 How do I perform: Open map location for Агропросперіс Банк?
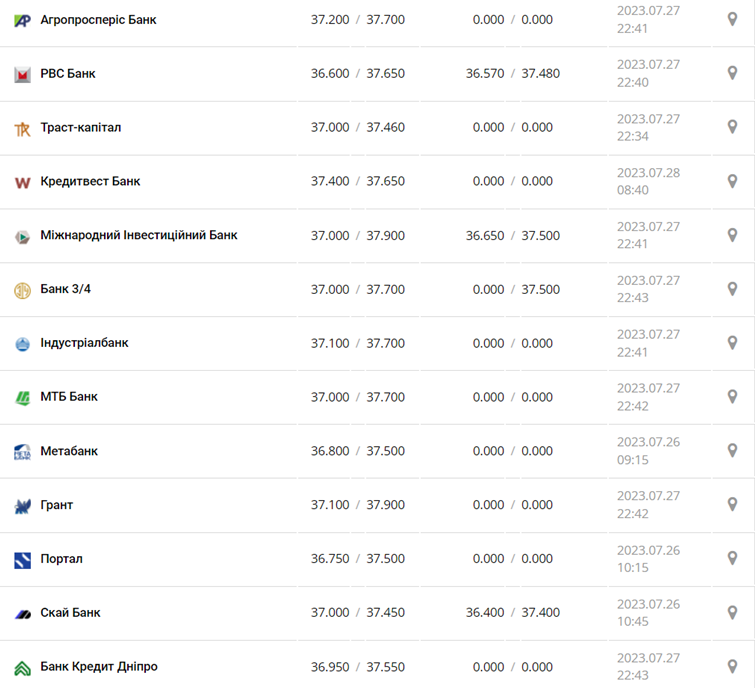coord(732,19)
